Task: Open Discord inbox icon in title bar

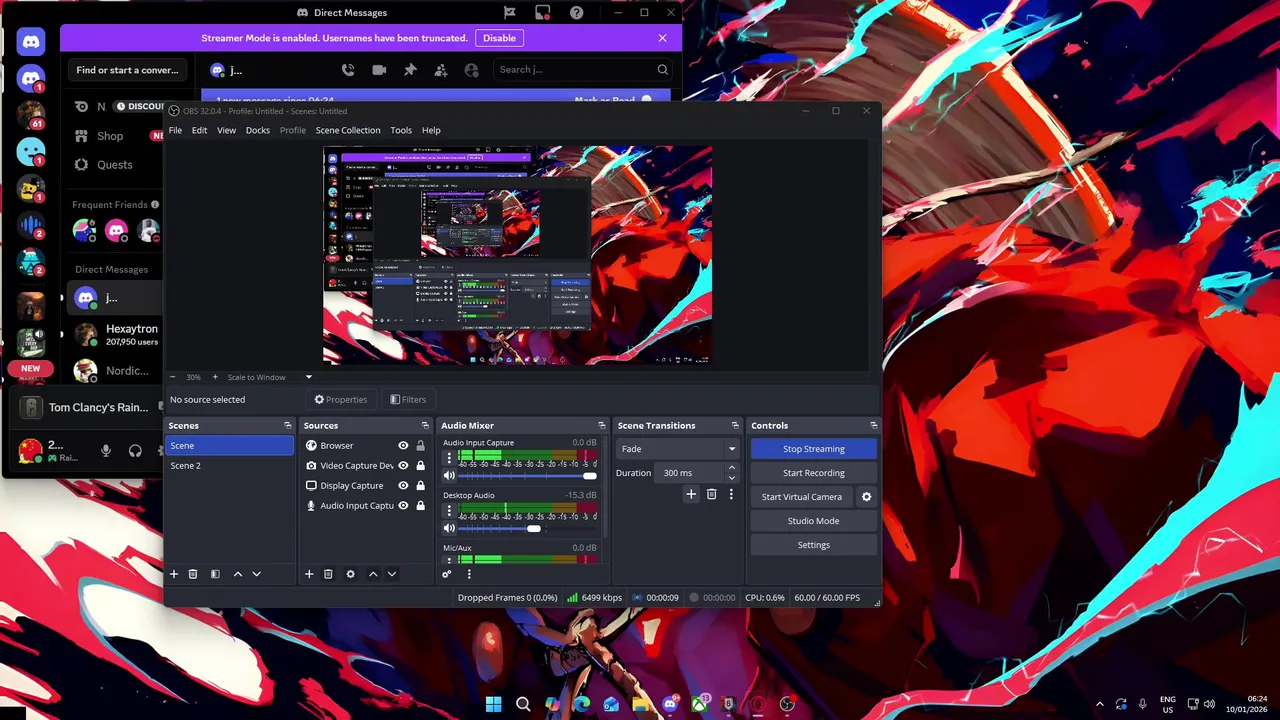Action: 543,13
